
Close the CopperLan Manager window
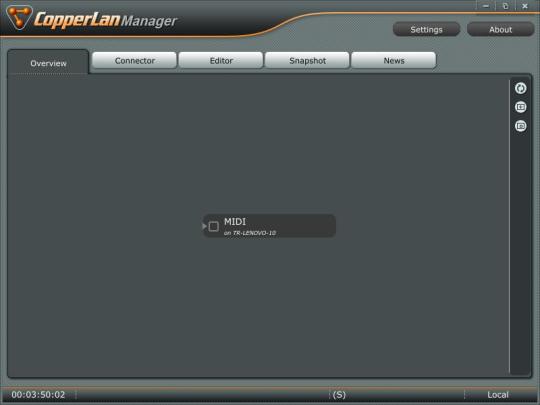click(525, 6)
